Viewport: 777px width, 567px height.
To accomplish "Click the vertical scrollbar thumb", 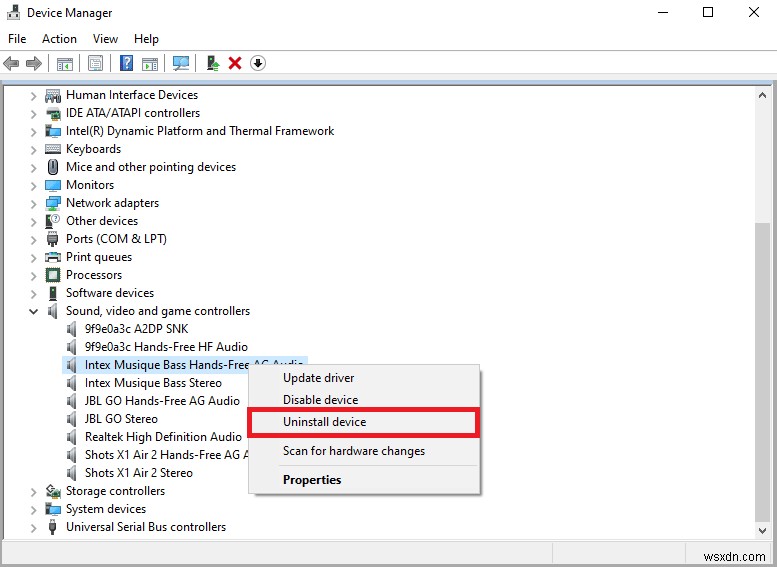I will coord(762,372).
